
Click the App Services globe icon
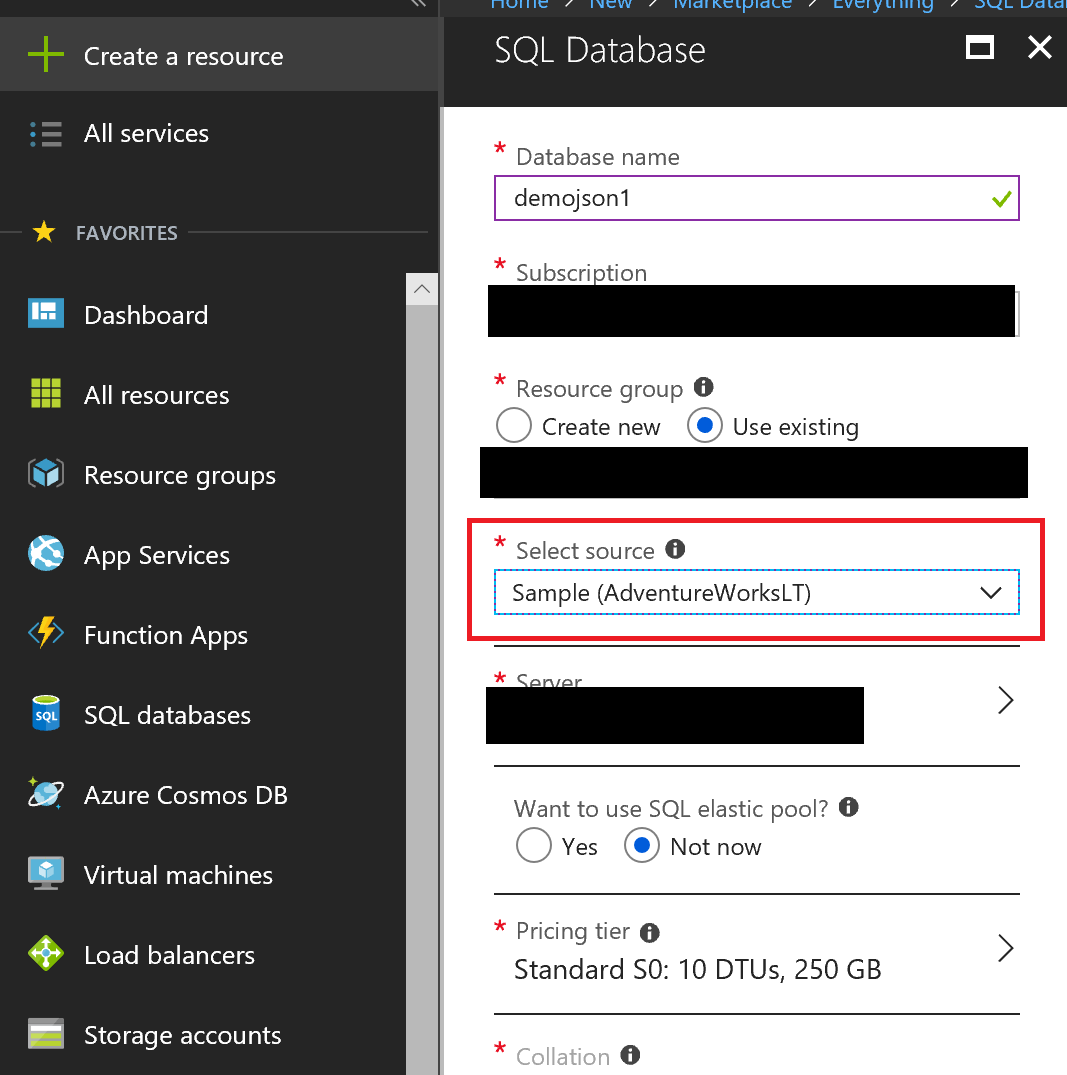pos(46,553)
